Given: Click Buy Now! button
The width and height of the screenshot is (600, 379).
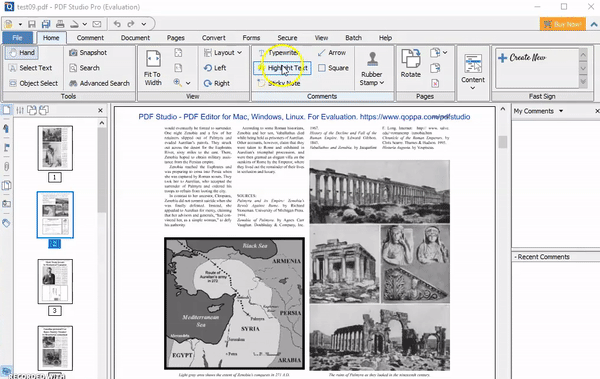Looking at the screenshot, I should [562, 24].
